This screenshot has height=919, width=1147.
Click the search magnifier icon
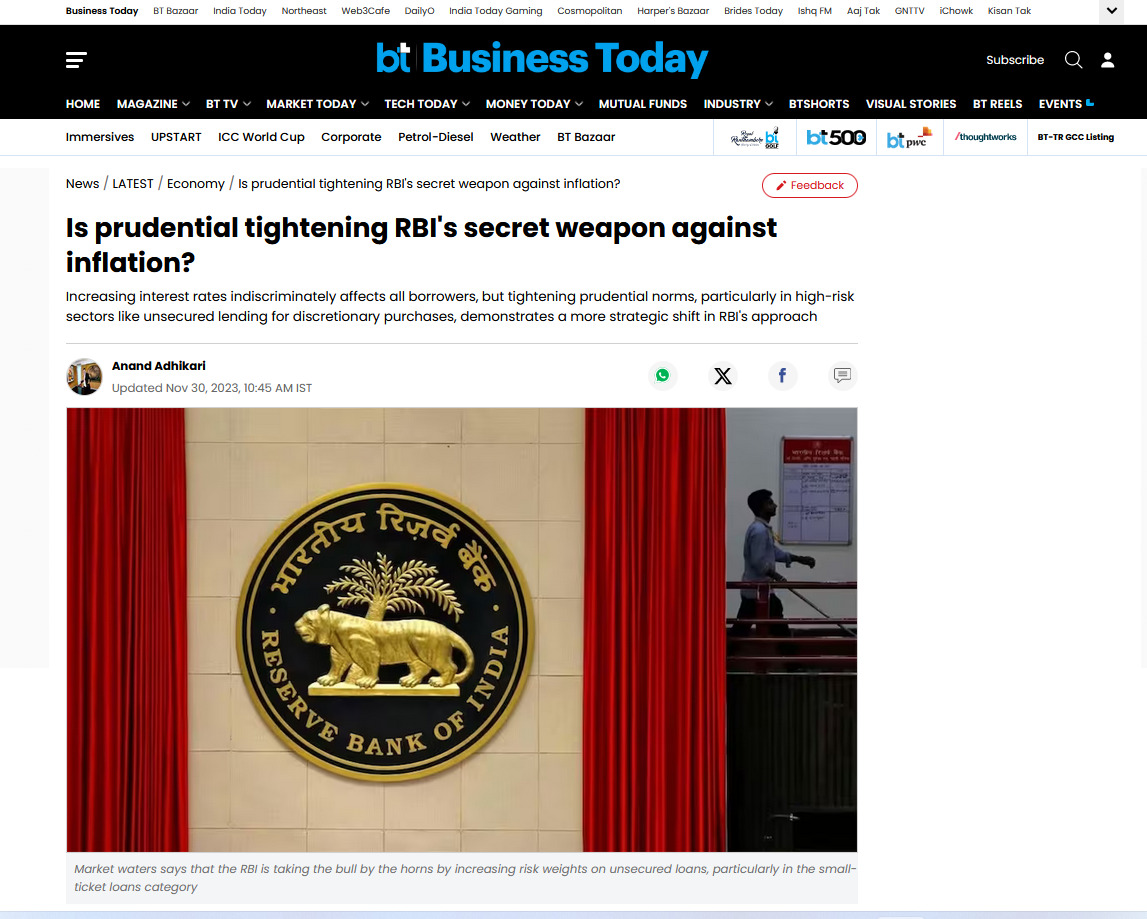click(x=1073, y=60)
